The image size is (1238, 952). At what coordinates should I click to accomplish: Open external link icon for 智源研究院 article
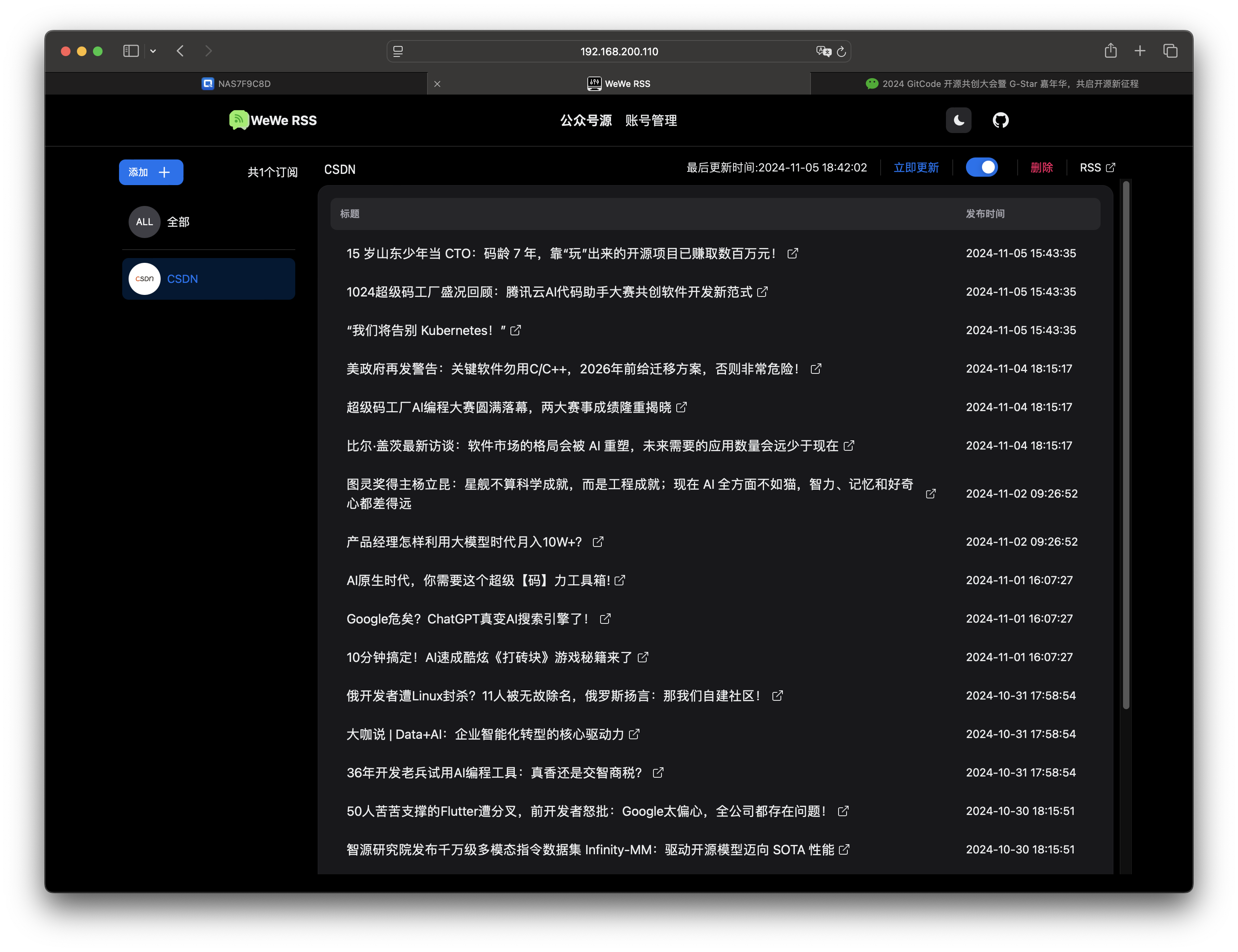point(844,850)
